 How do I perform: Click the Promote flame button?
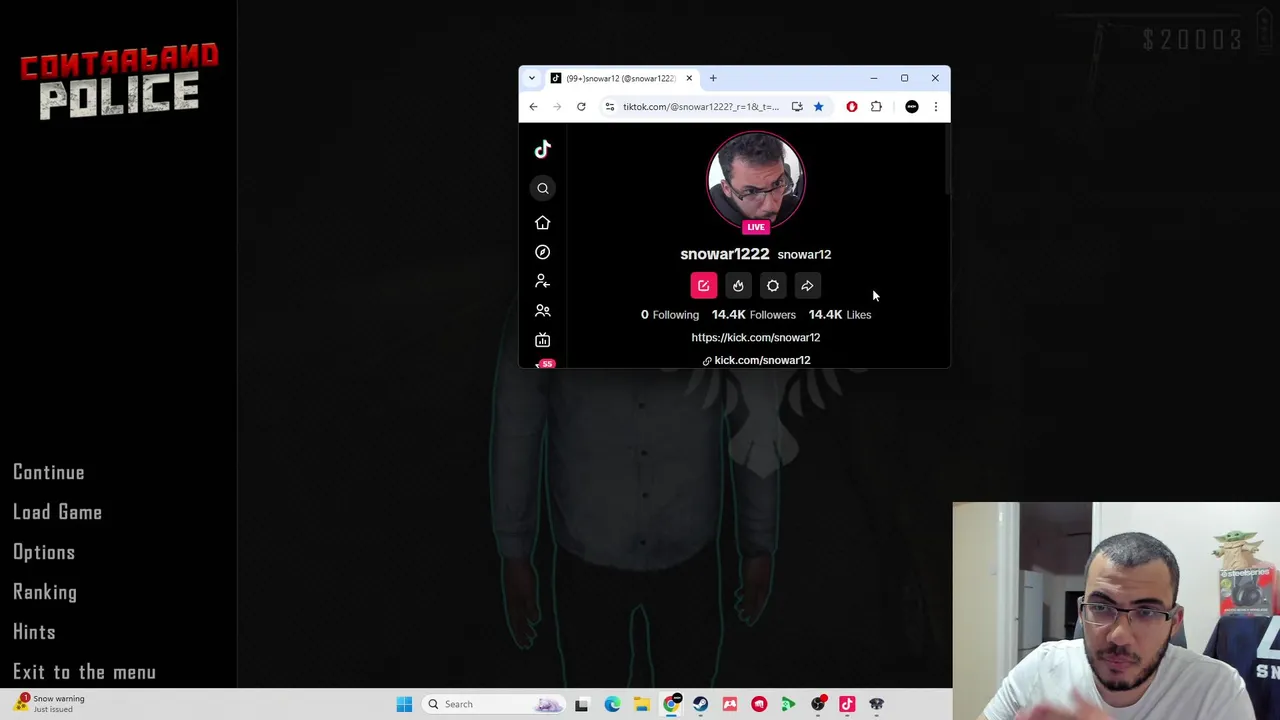[x=738, y=286]
